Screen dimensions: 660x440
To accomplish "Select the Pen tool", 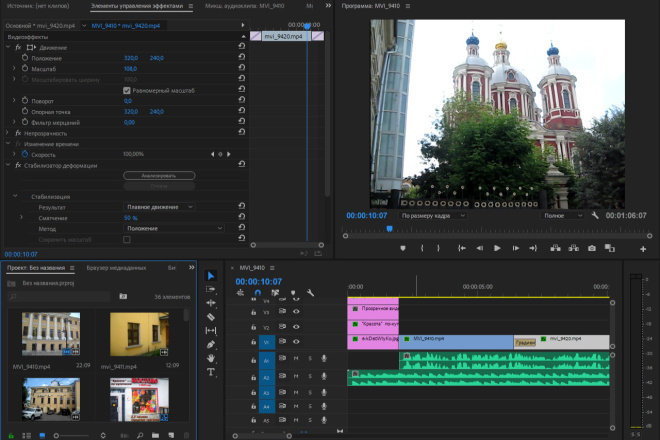I will pos(211,344).
